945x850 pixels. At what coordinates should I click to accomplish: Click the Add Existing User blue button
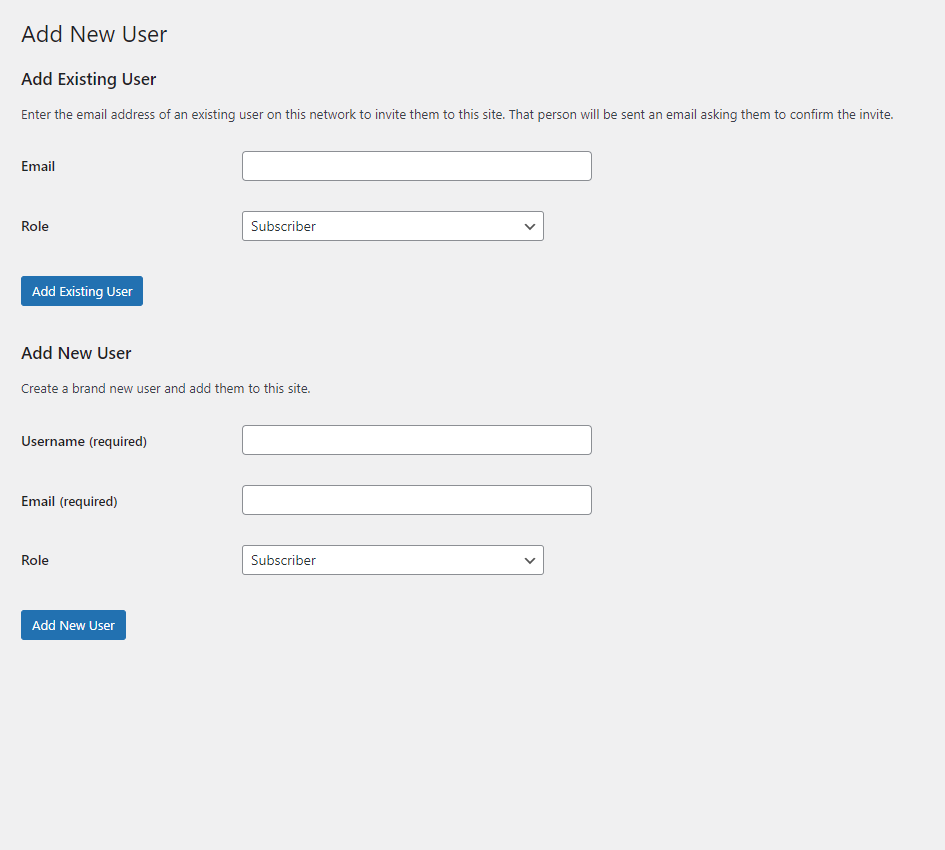(82, 291)
